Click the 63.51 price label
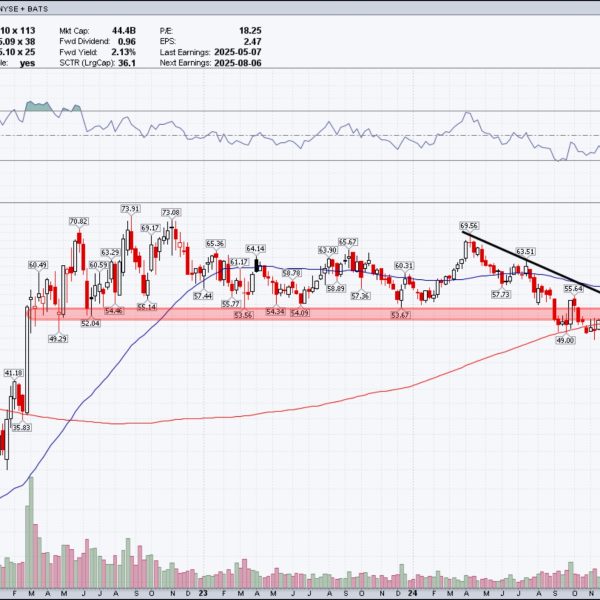600x600 pixels. click(526, 251)
